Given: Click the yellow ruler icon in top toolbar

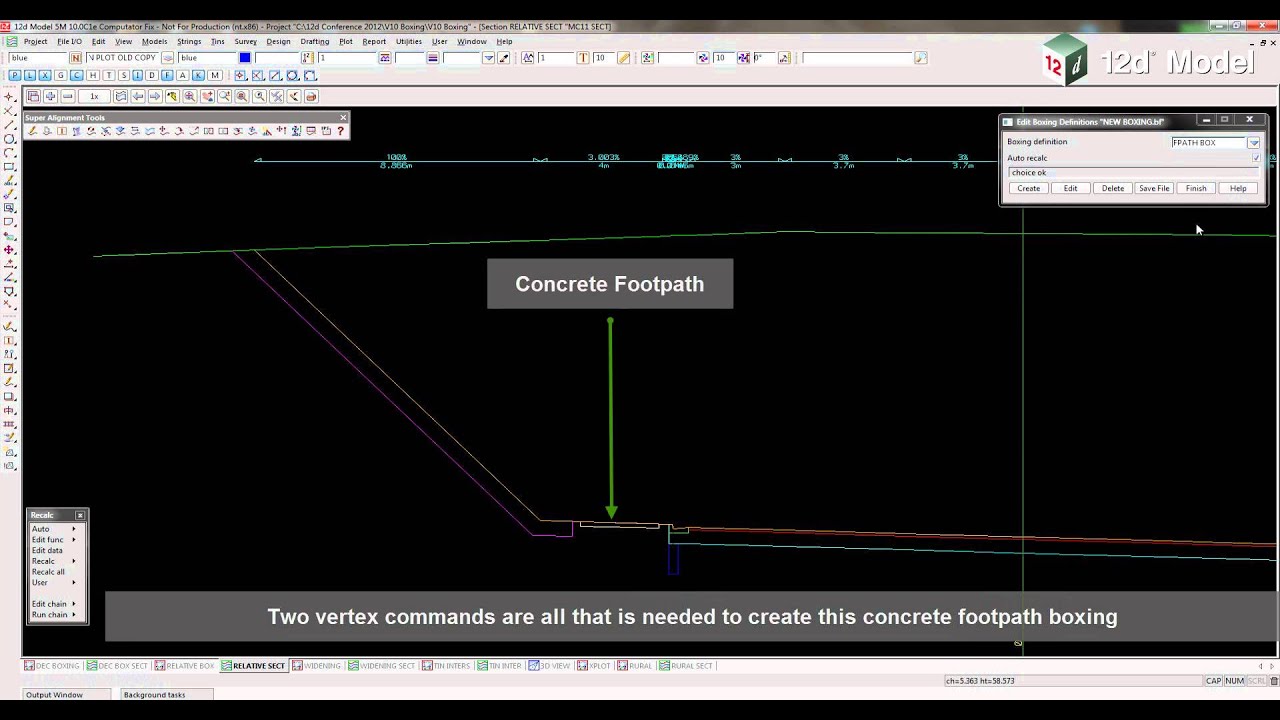Looking at the screenshot, I should [624, 58].
